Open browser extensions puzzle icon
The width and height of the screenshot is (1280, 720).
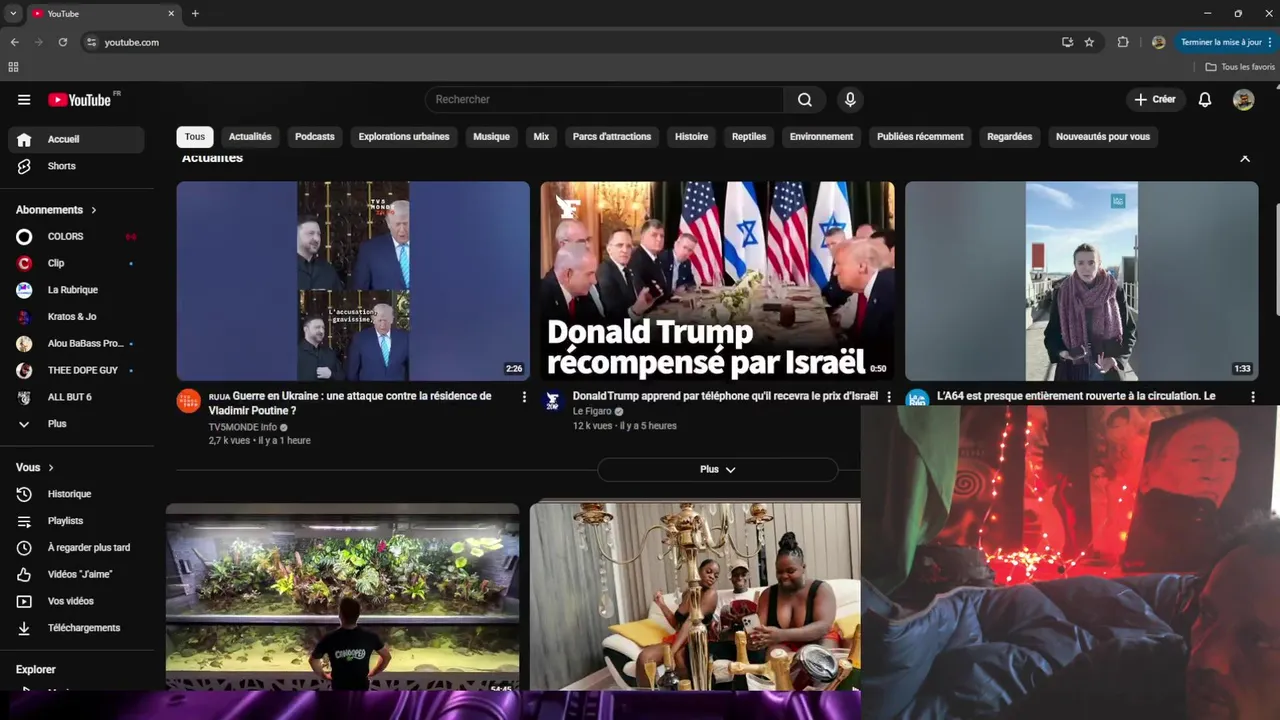[x=1123, y=42]
